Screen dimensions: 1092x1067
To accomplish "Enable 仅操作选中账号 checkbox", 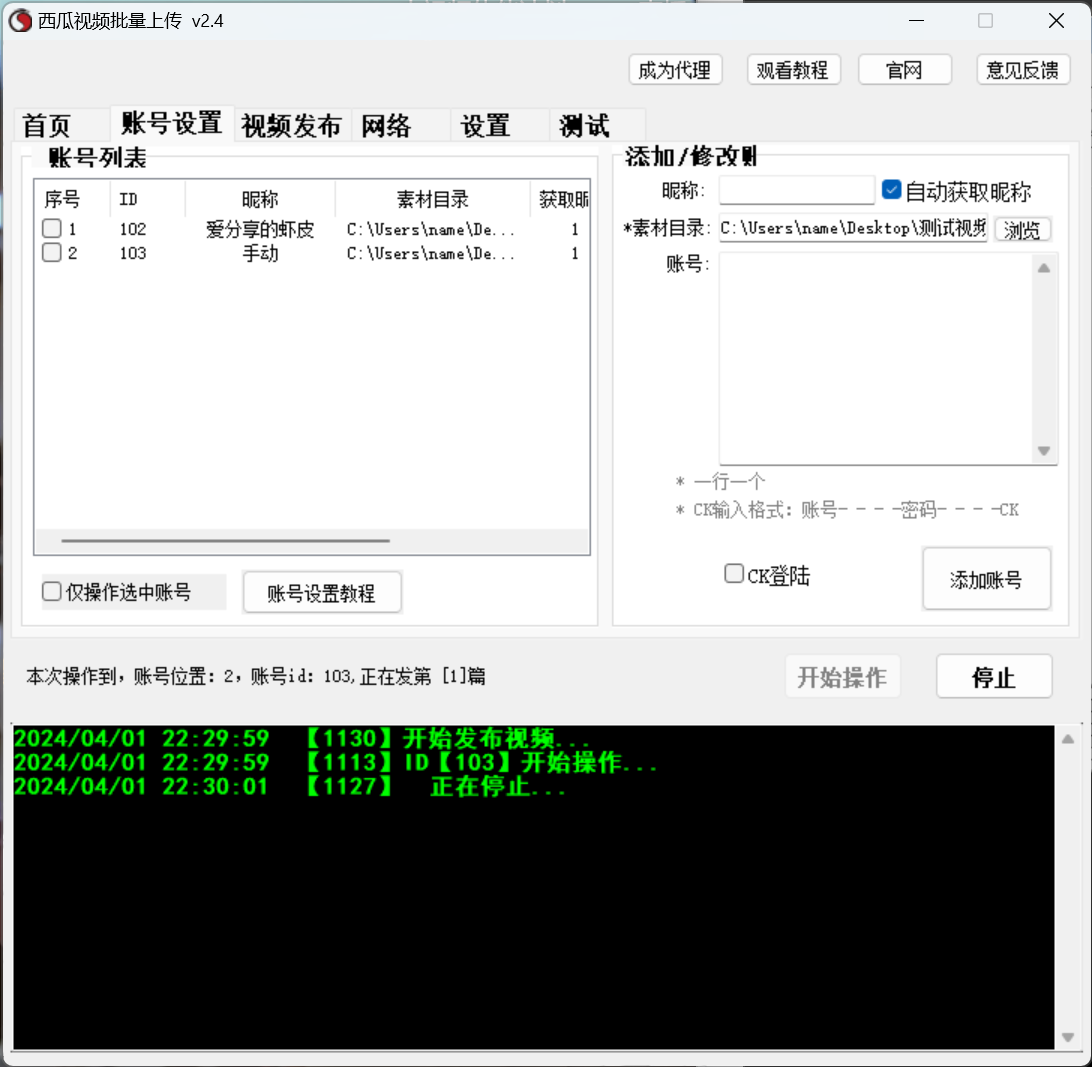I will [52, 592].
